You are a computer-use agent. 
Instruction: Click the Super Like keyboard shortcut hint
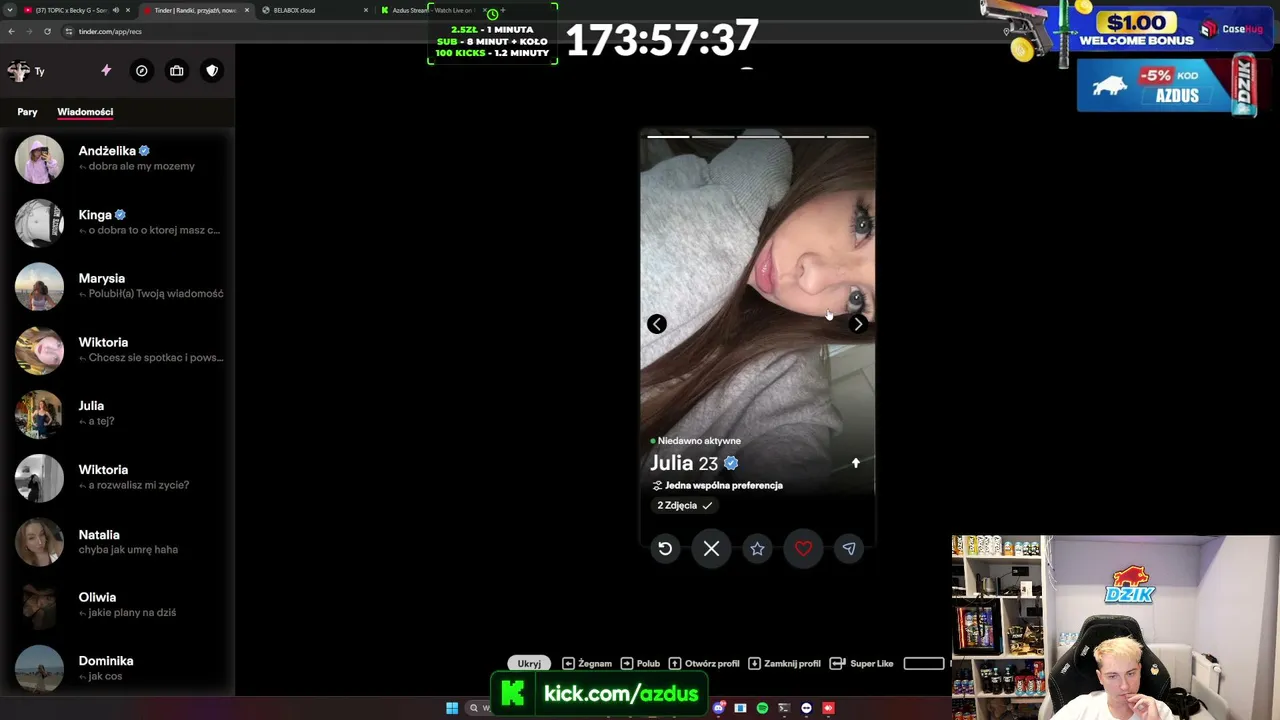(x=861, y=663)
